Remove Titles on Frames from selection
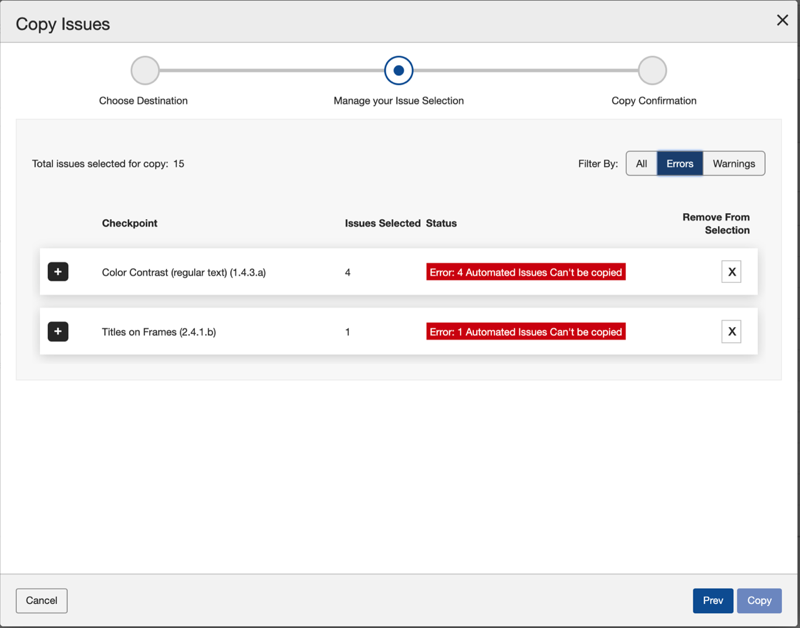Image resolution: width=800 pixels, height=628 pixels. (x=731, y=331)
